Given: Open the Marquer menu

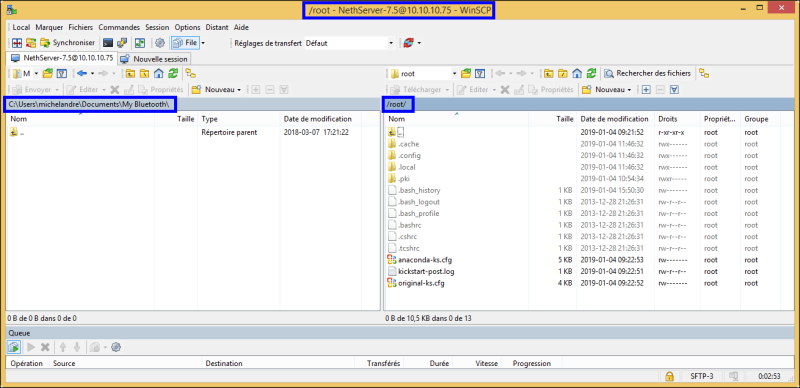Looking at the screenshot, I should tap(49, 27).
